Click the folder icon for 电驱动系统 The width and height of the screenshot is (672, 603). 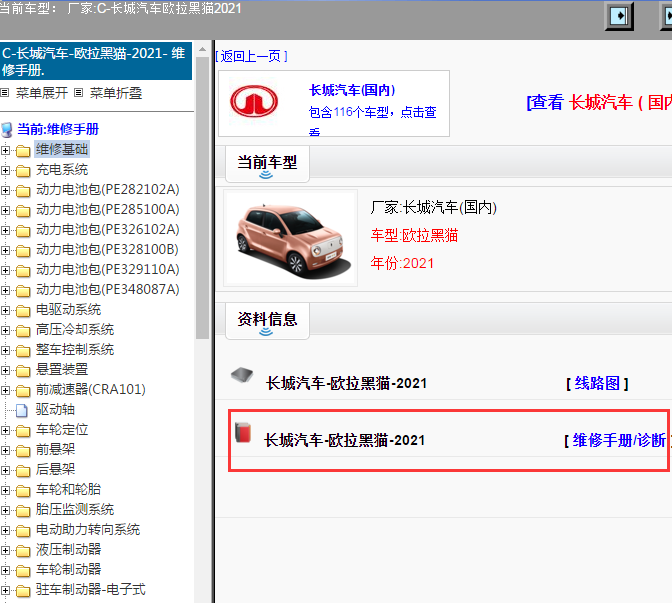point(23,310)
